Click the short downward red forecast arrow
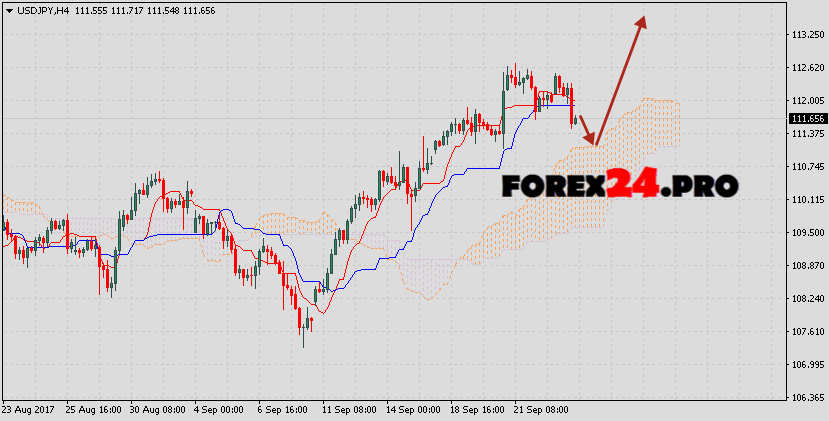829x421 pixels. pyautogui.click(x=587, y=128)
